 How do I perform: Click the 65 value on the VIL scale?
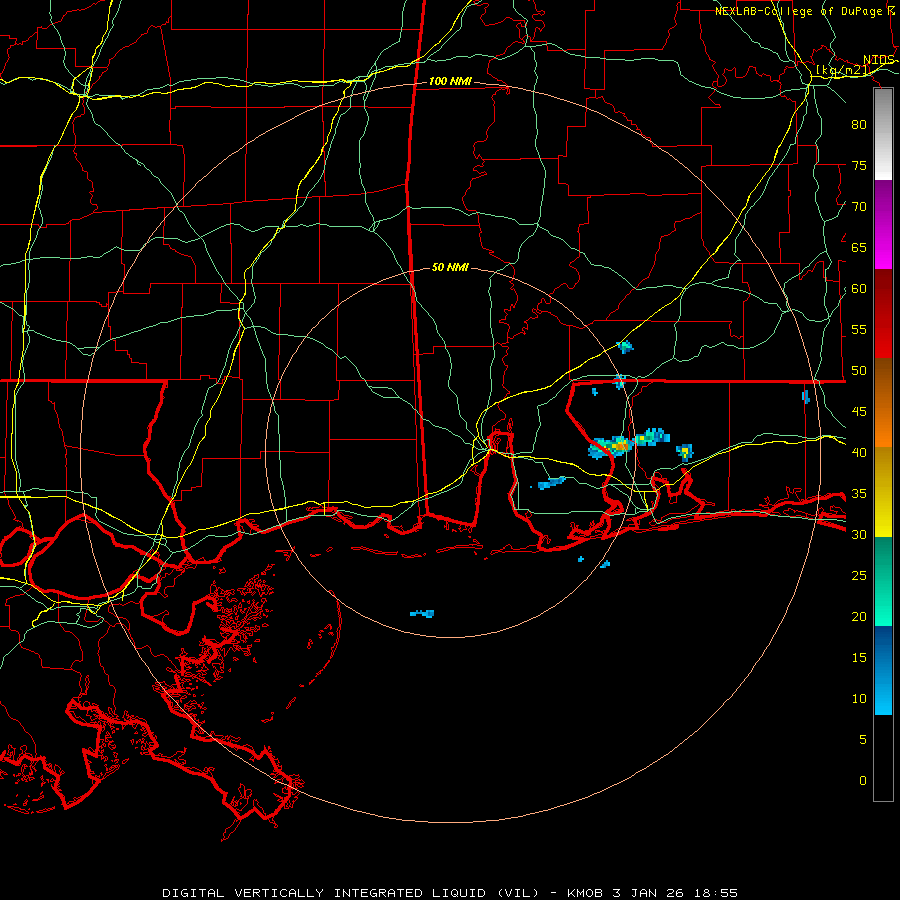pyautogui.click(x=859, y=248)
